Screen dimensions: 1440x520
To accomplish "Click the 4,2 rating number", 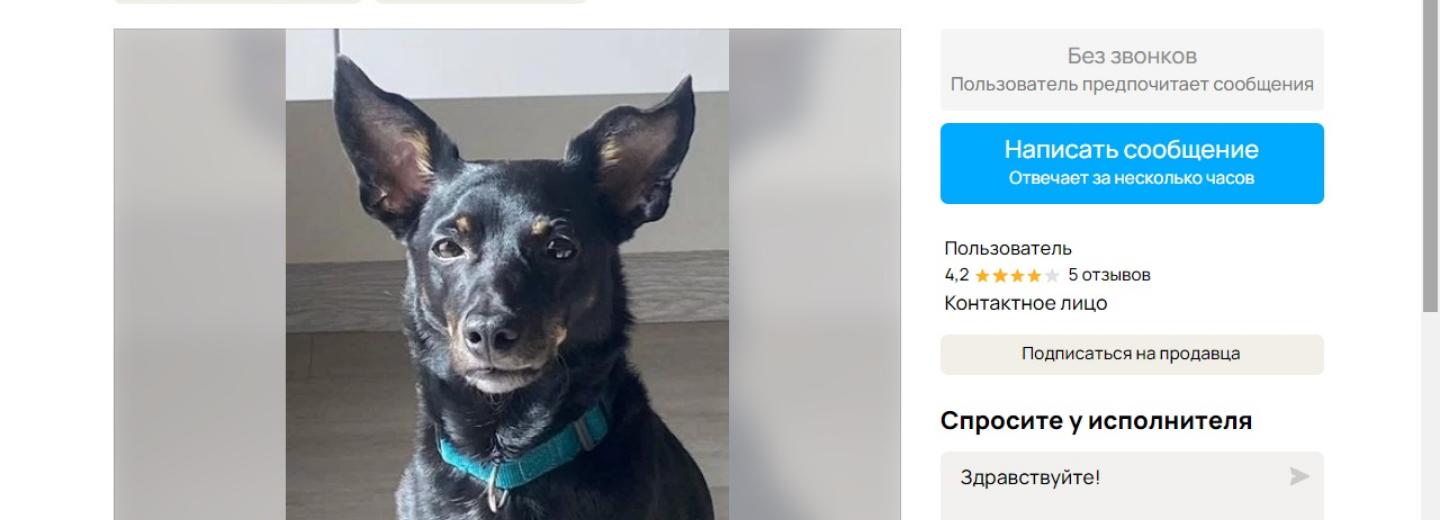I will point(956,275).
